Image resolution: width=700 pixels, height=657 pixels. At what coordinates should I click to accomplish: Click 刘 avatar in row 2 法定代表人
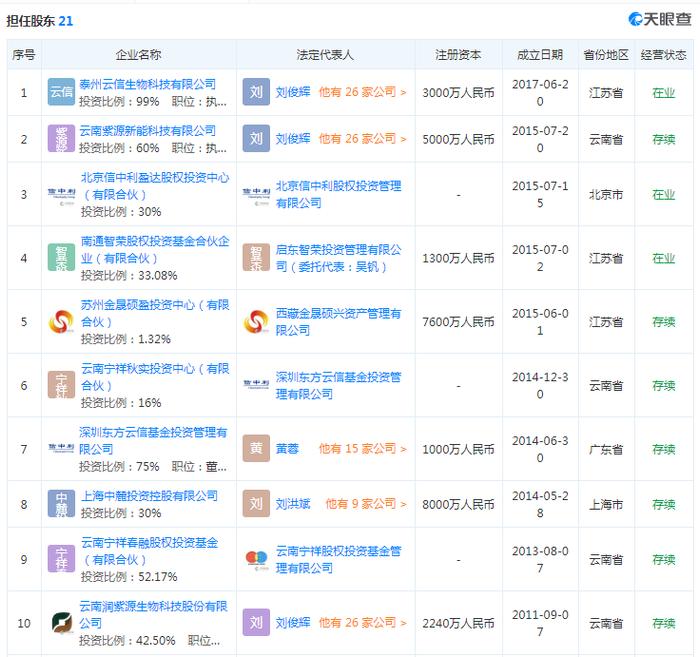256,138
